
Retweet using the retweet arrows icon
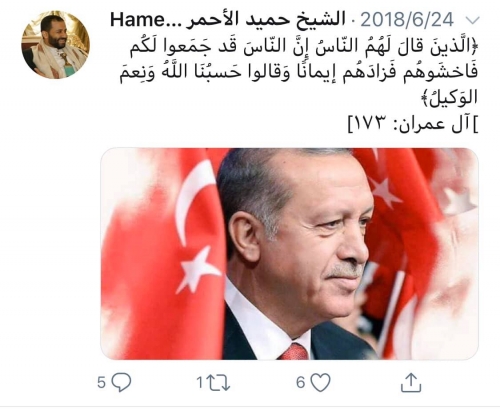coord(218,383)
